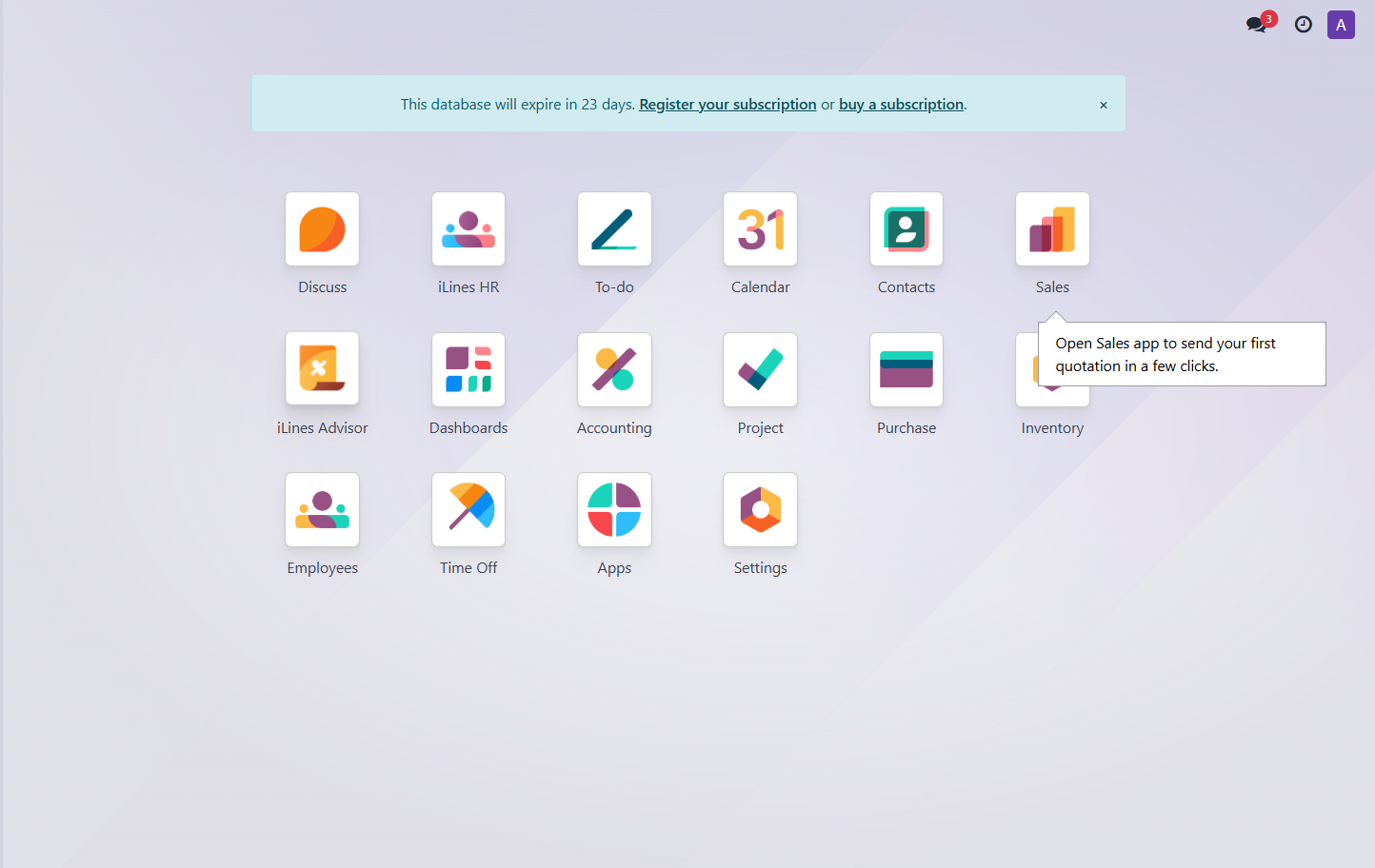Open the Discuss app
This screenshot has height=868, width=1375.
pyautogui.click(x=323, y=229)
